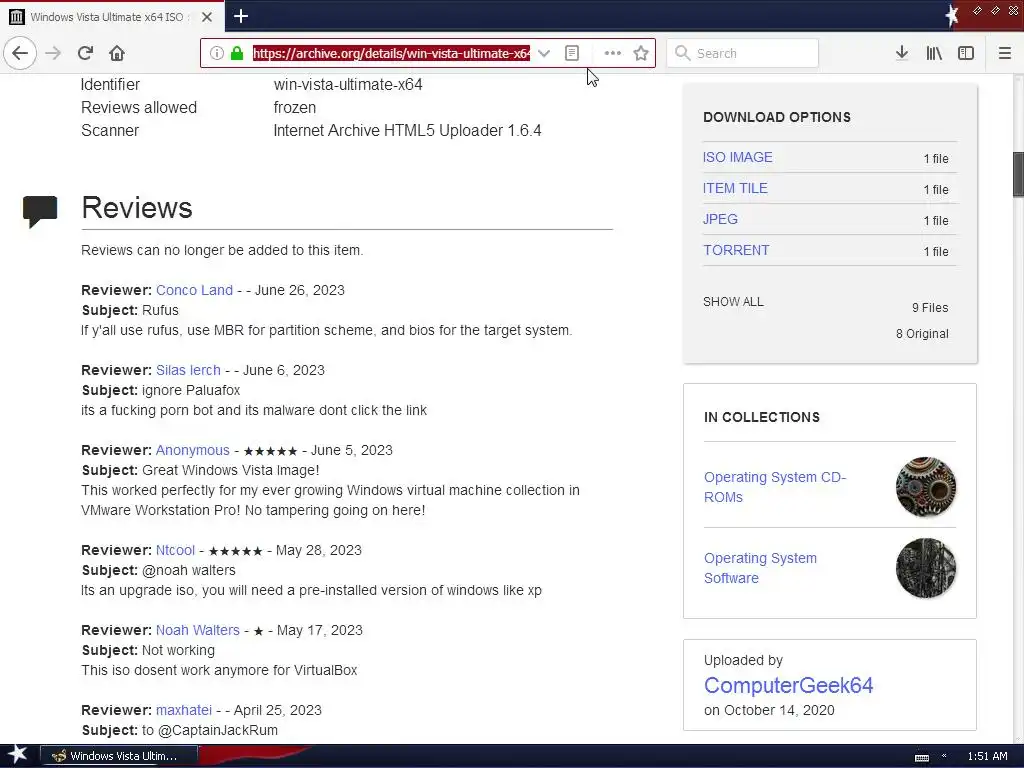1024x768 pixels.
Task: Click the vertical scrollbar thumb
Action: [1018, 174]
